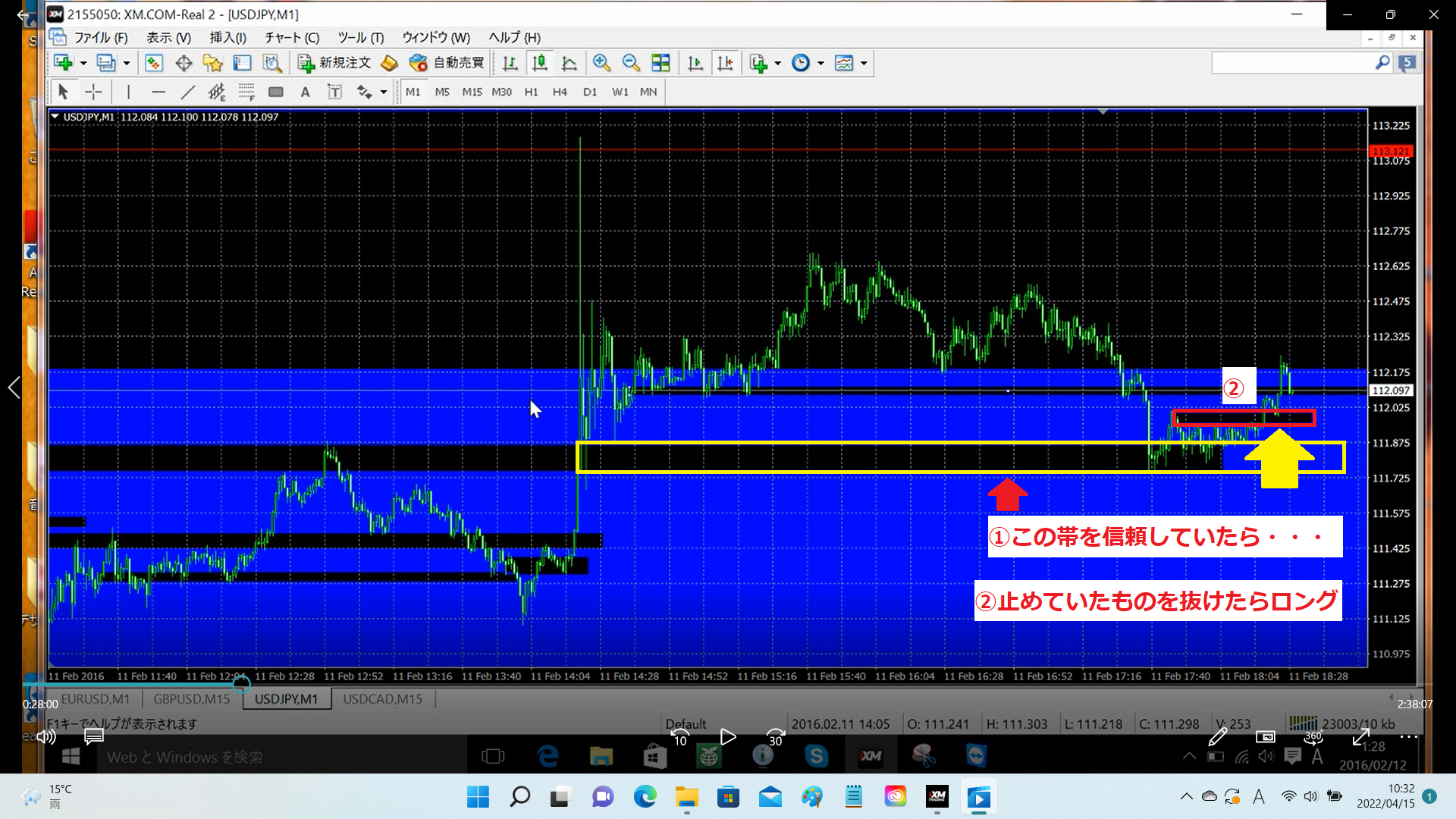Toggle chart auto scroll
This screenshot has width=1456, height=819.
[x=695, y=63]
